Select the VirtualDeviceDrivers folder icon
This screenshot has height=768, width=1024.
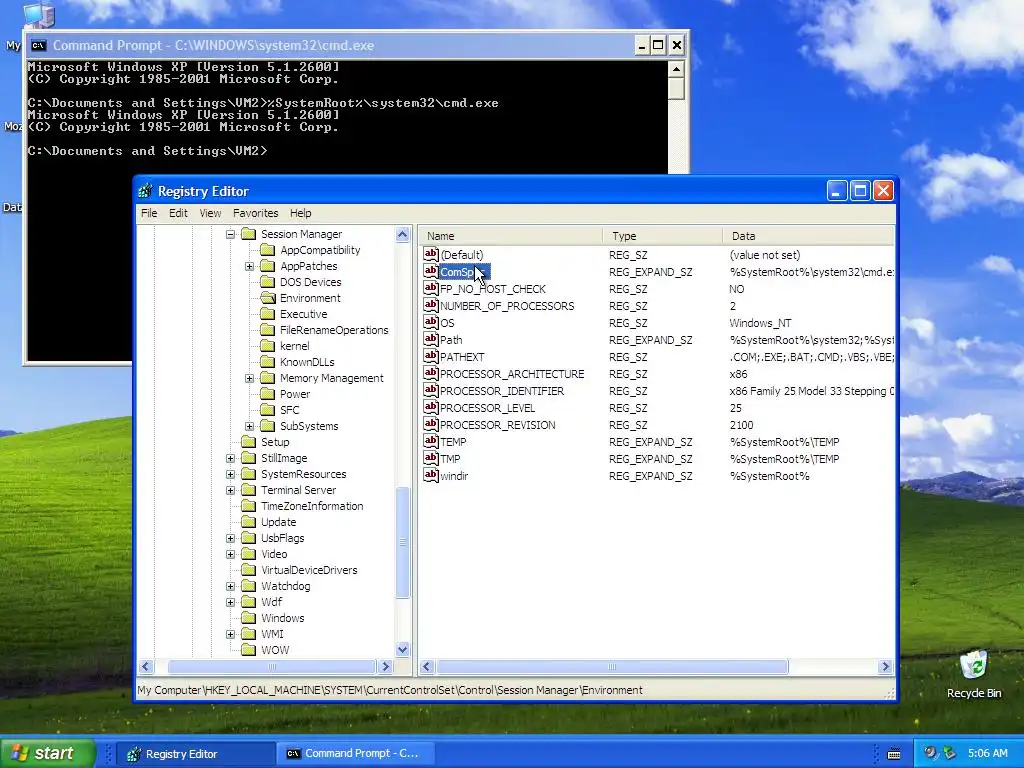tap(248, 569)
